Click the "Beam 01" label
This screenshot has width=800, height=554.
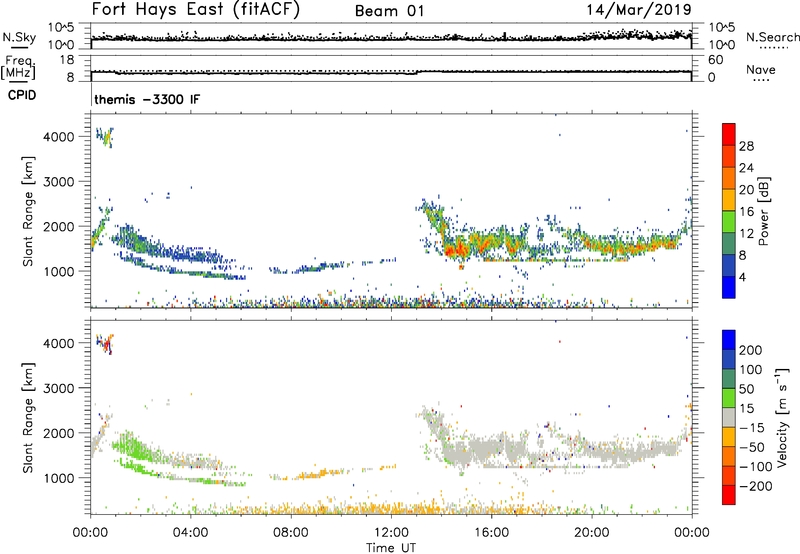(x=389, y=11)
